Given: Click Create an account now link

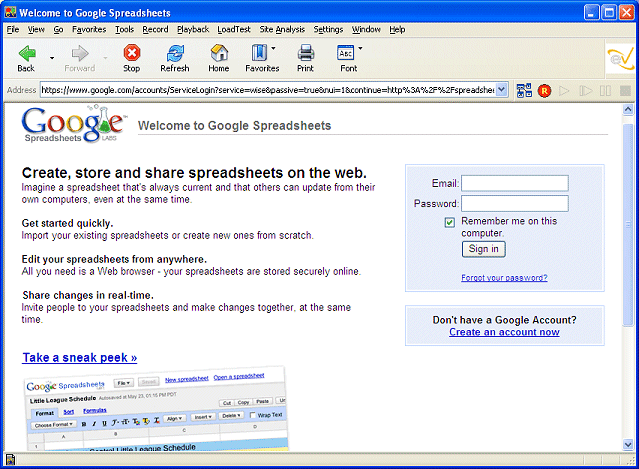Looking at the screenshot, I should [504, 332].
